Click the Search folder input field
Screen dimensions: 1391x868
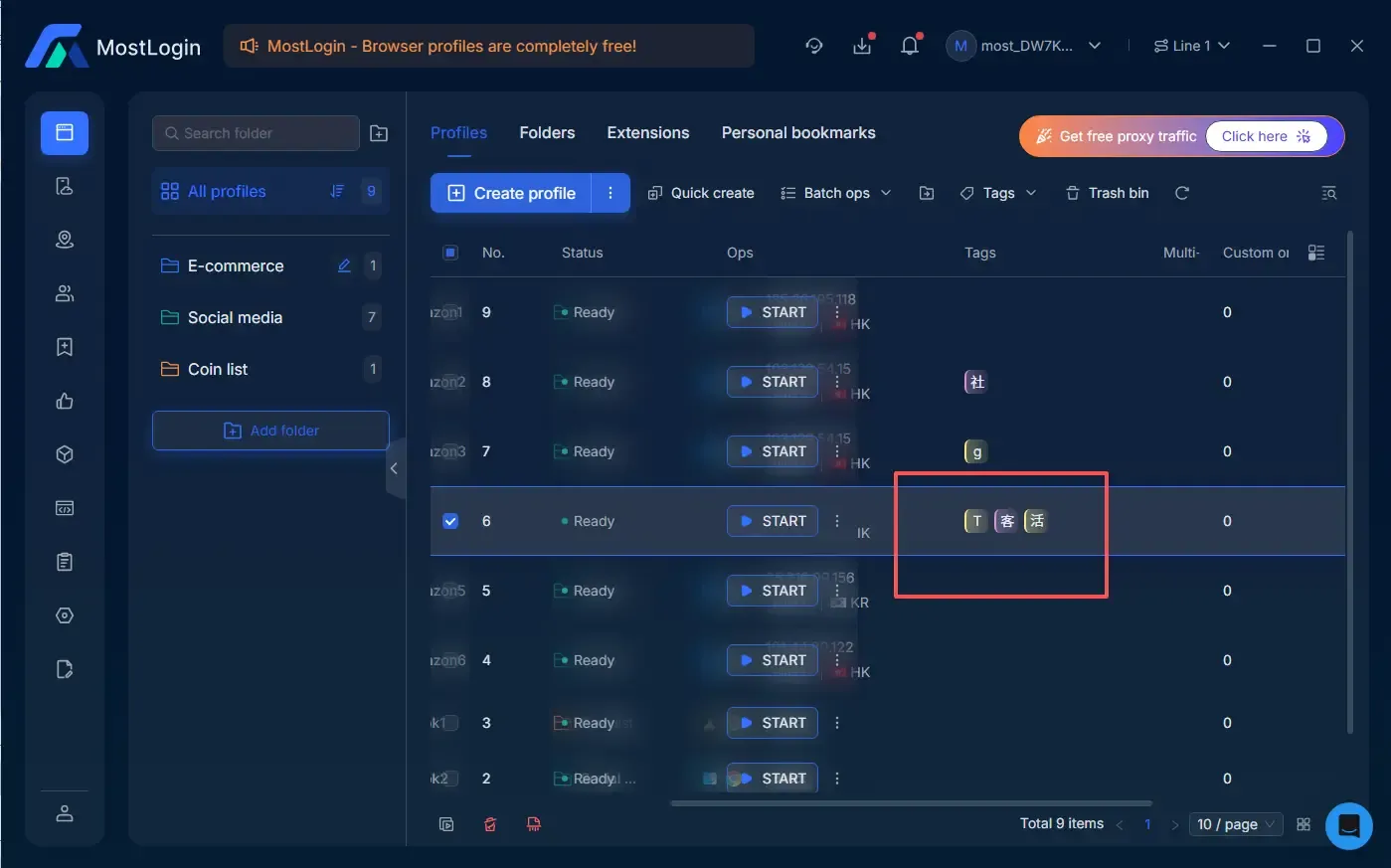pyautogui.click(x=256, y=133)
